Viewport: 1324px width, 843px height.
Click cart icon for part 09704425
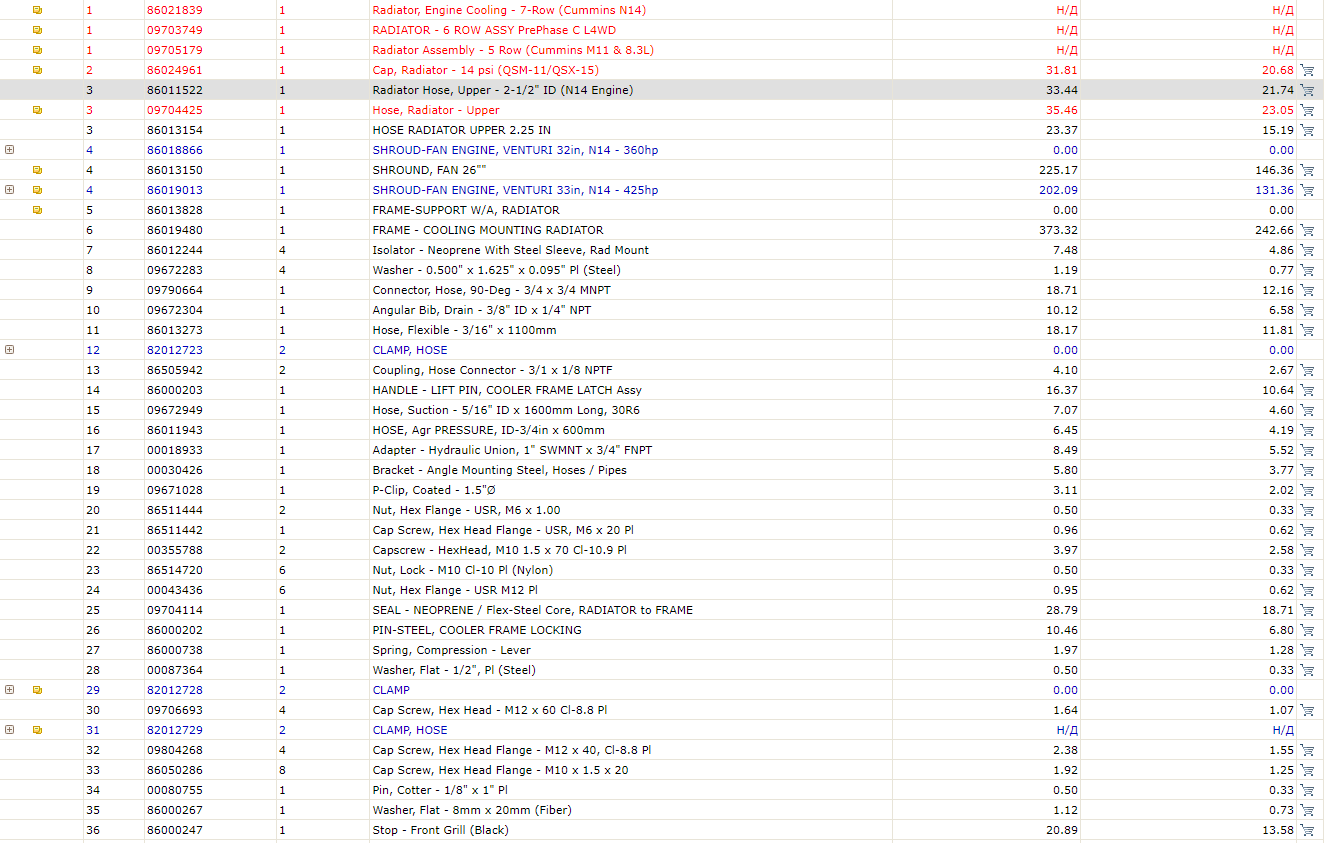pos(1307,110)
